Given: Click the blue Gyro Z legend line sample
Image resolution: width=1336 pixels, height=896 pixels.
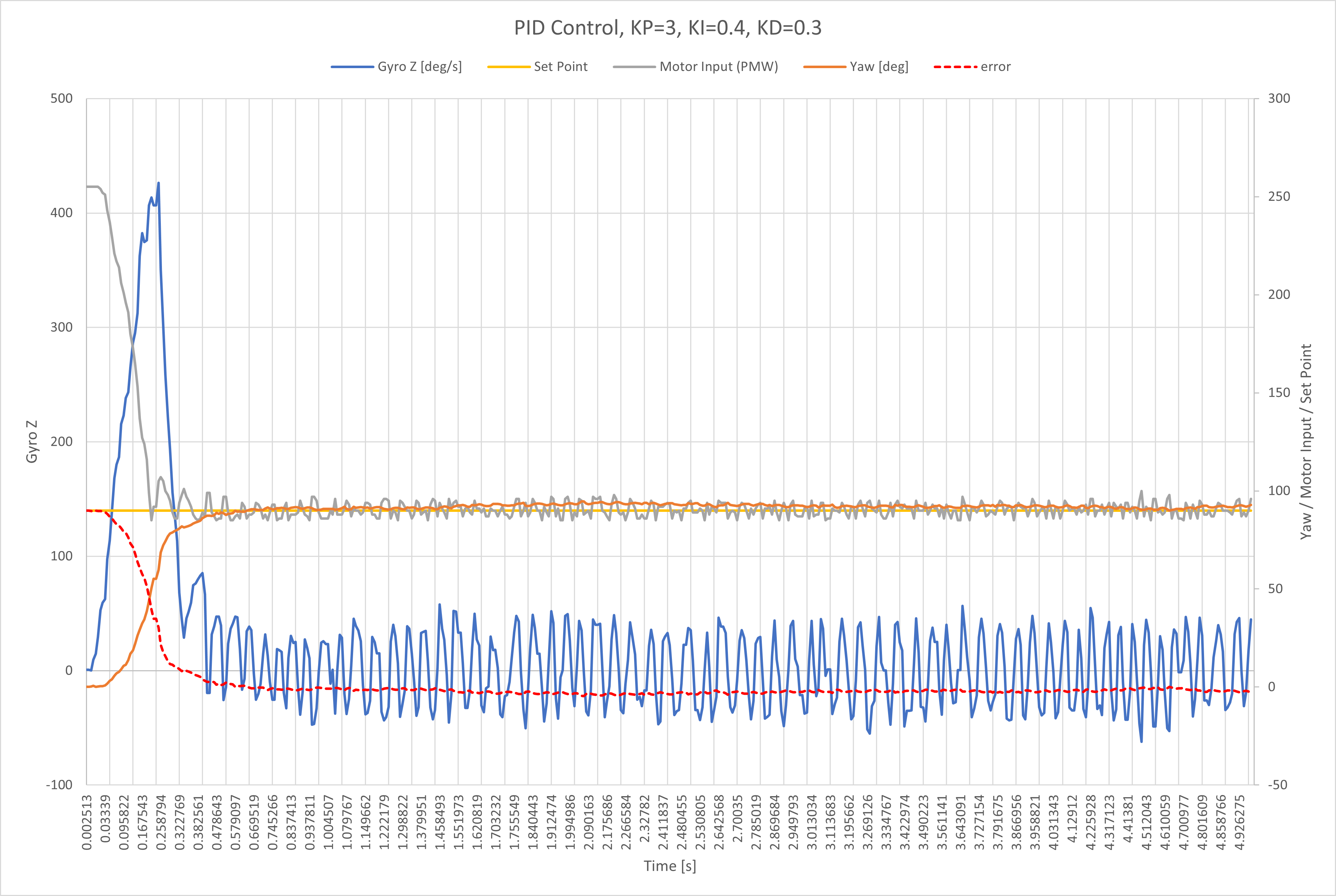Looking at the screenshot, I should [x=352, y=67].
